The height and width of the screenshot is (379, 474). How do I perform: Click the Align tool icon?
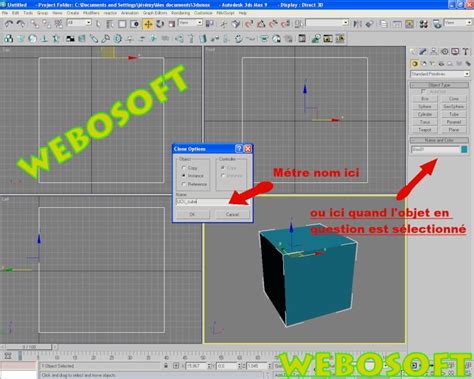pos(369,24)
